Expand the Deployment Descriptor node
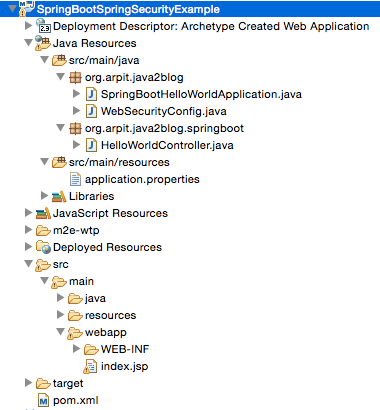Image resolution: width=380 pixels, height=410 pixels. [x=29, y=26]
